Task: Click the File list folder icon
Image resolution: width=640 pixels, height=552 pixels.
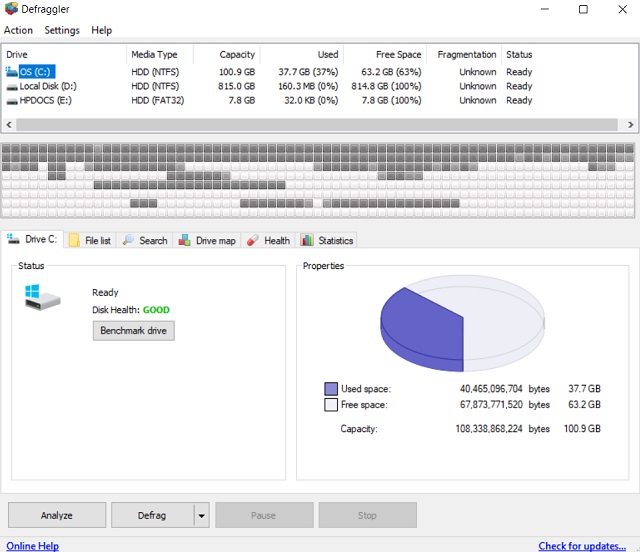Action: coord(74,240)
